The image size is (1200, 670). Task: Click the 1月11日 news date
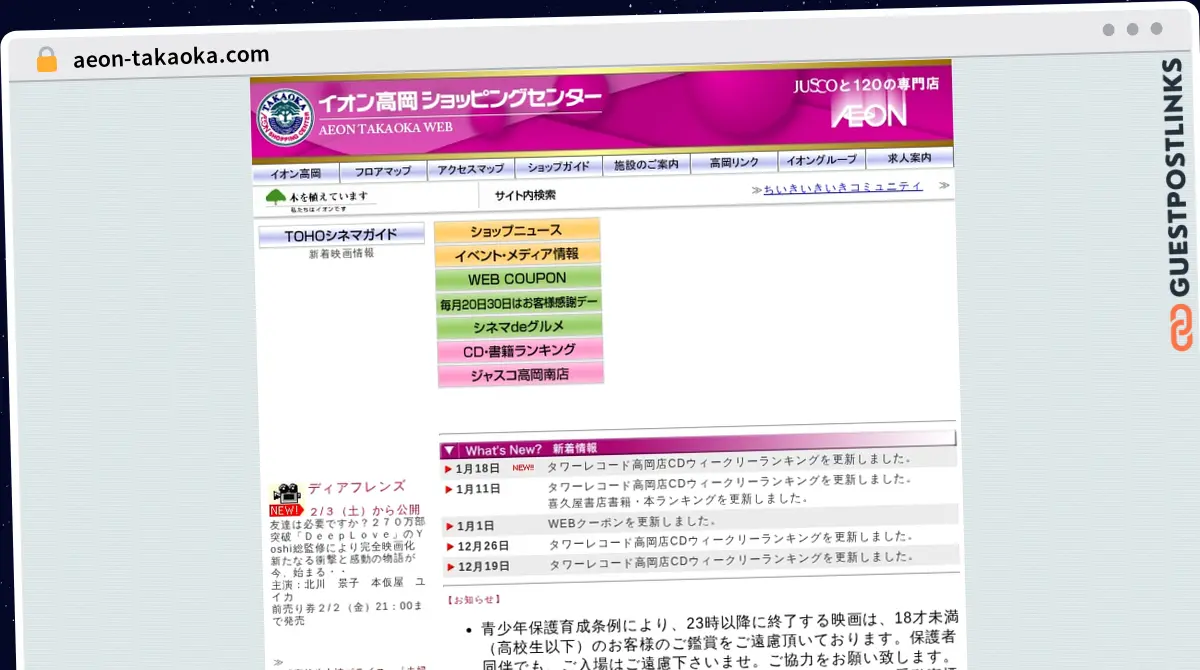(x=478, y=489)
